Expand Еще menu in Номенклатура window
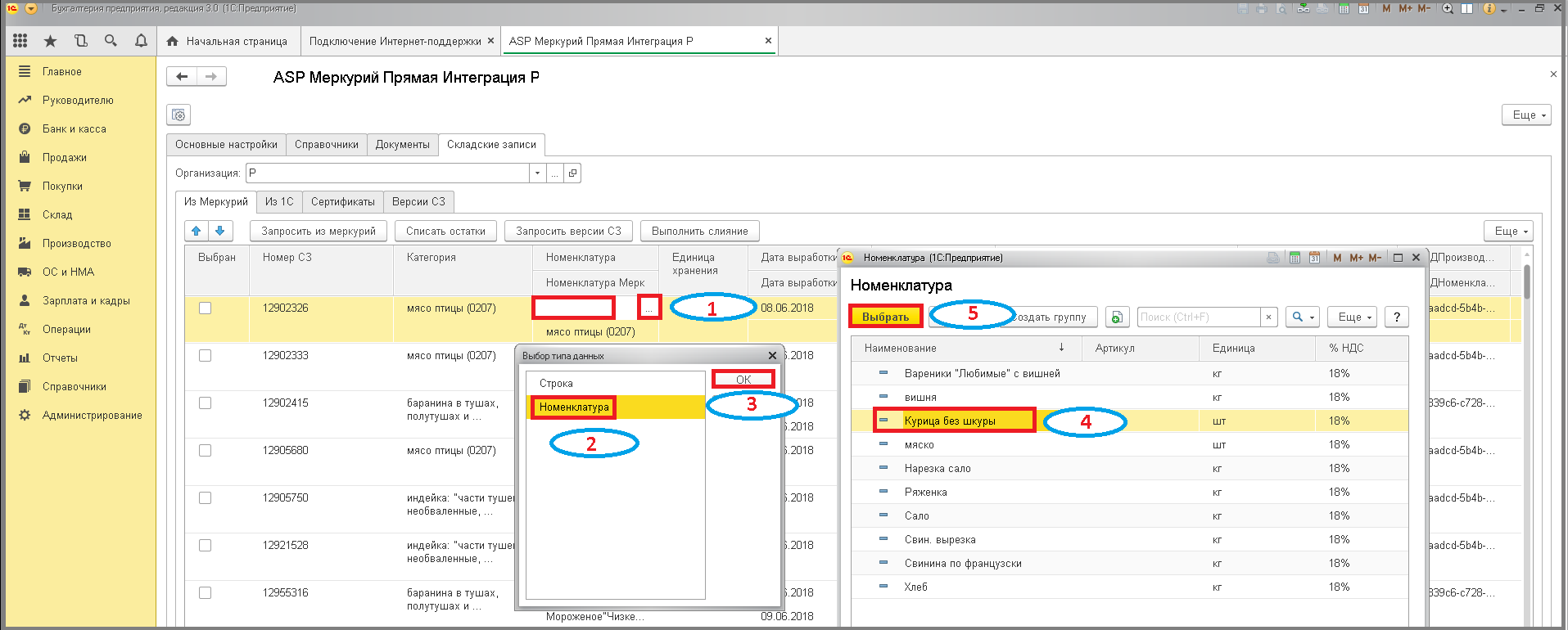 tap(1353, 317)
